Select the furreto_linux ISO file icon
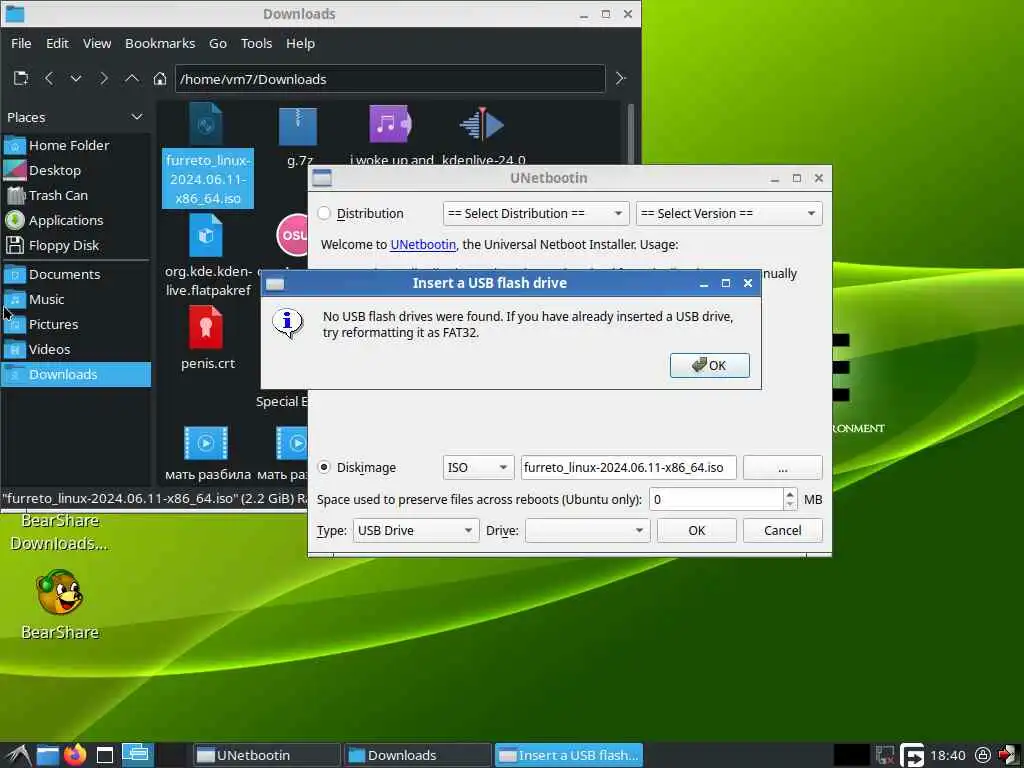The width and height of the screenshot is (1024, 768). (206, 124)
